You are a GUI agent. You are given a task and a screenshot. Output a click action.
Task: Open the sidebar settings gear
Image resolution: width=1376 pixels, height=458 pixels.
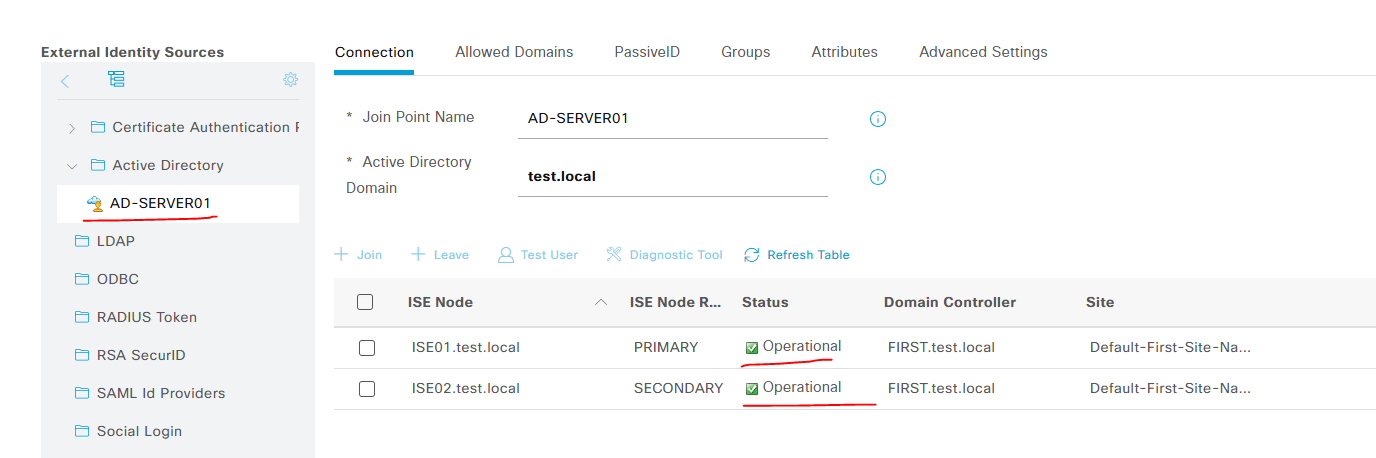290,80
